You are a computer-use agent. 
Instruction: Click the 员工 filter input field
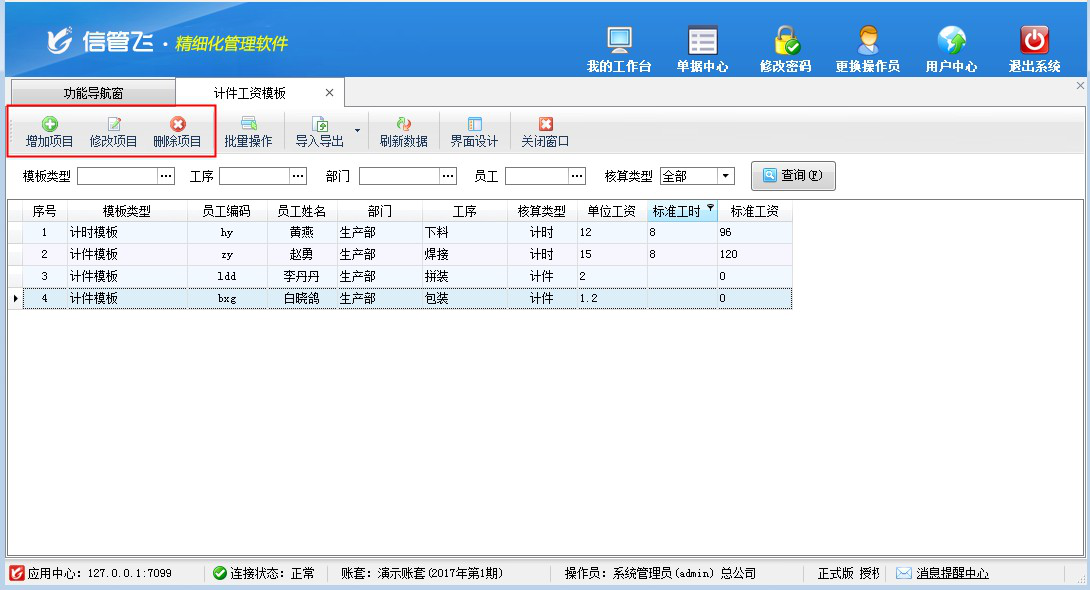536,176
